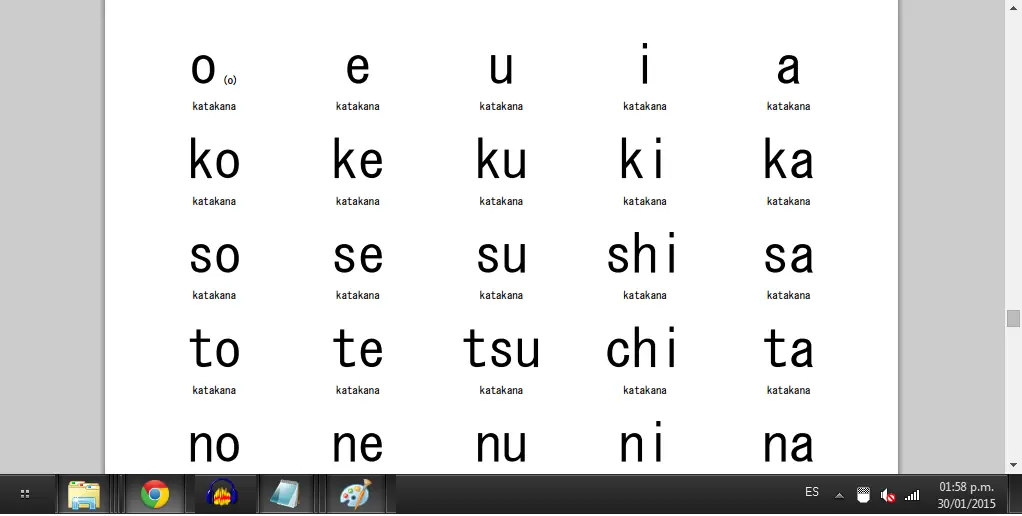1022x516 pixels.
Task: Show hidden system tray icons arrow
Action: tap(840, 496)
